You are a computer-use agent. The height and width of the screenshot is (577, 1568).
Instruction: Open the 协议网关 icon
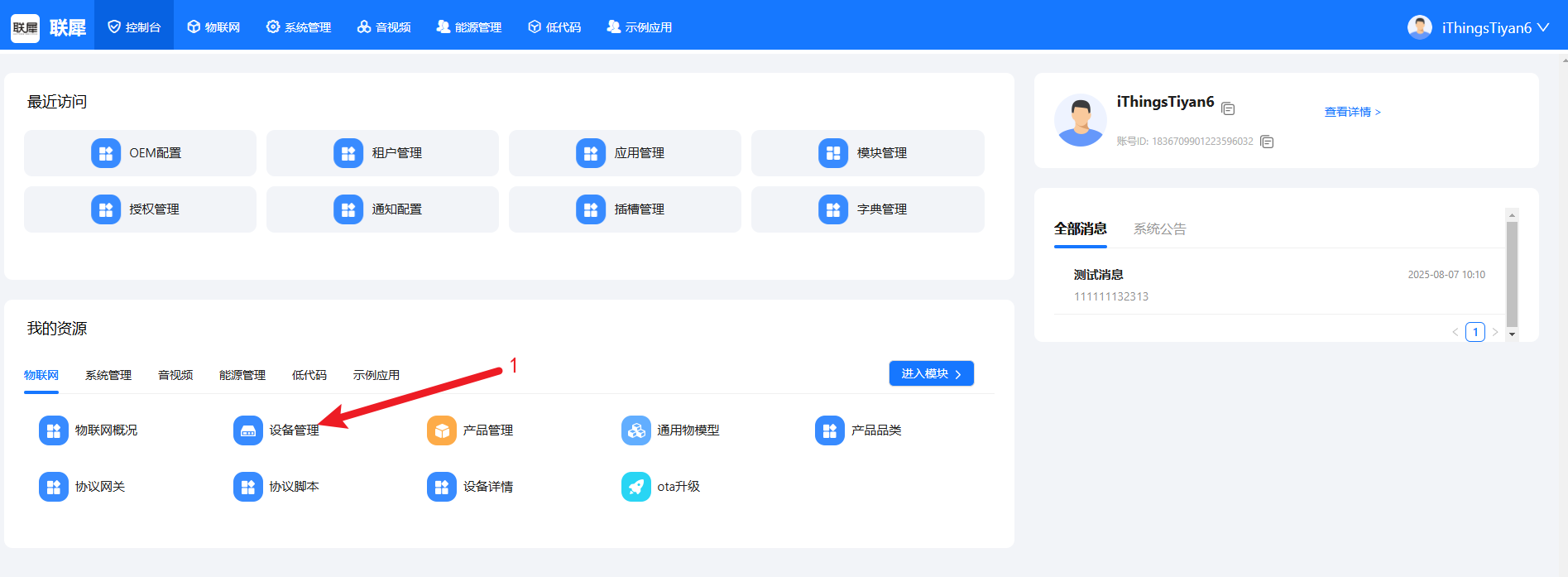[x=54, y=487]
